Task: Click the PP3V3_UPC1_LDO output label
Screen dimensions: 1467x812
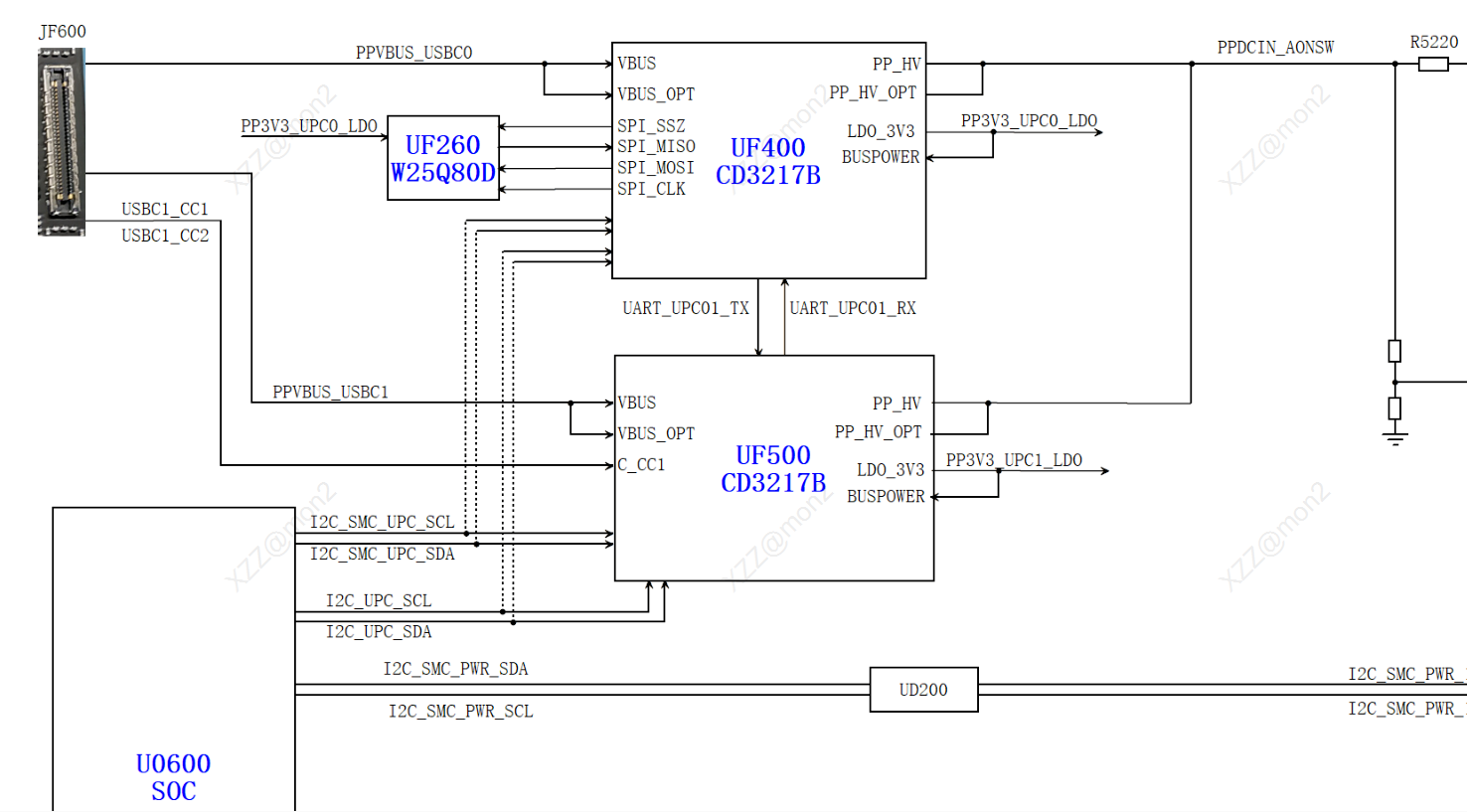Action: (x=1015, y=460)
